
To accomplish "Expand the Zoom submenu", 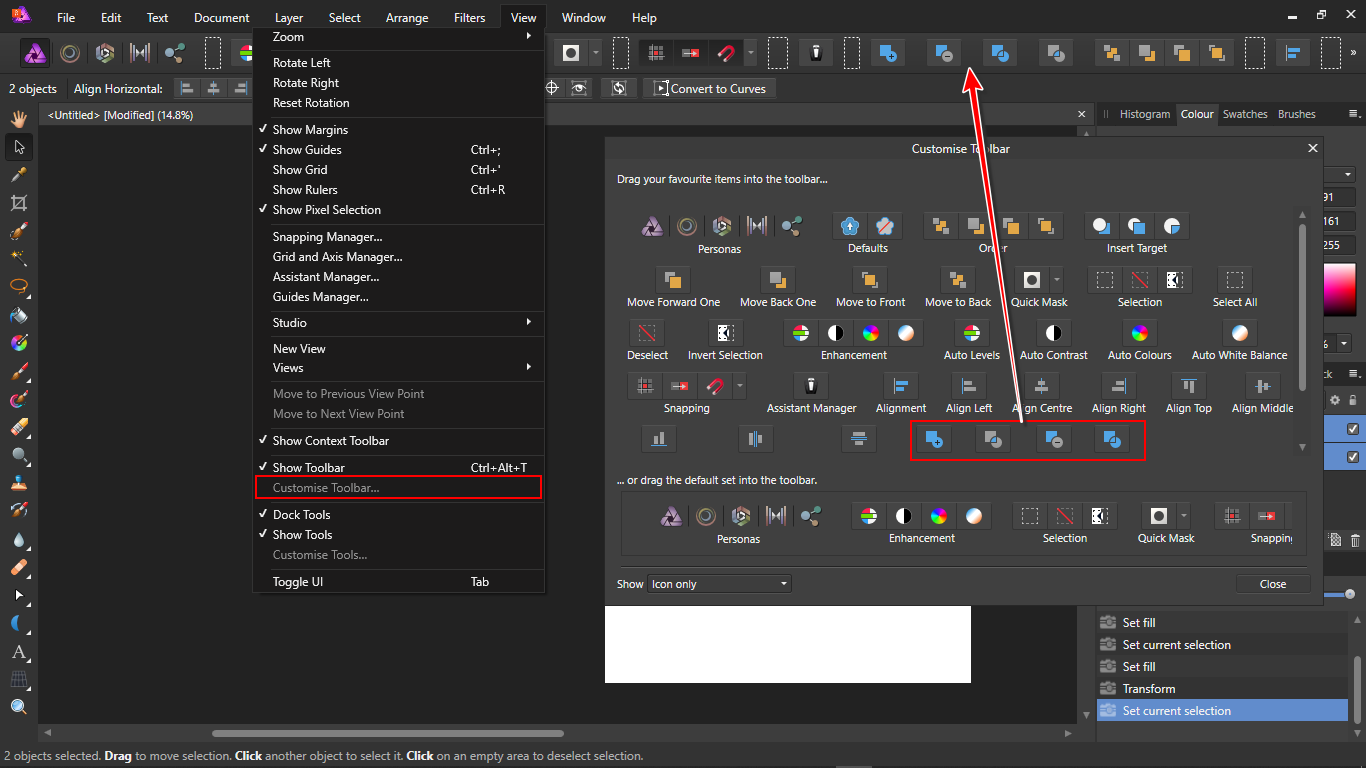I will (399, 37).
